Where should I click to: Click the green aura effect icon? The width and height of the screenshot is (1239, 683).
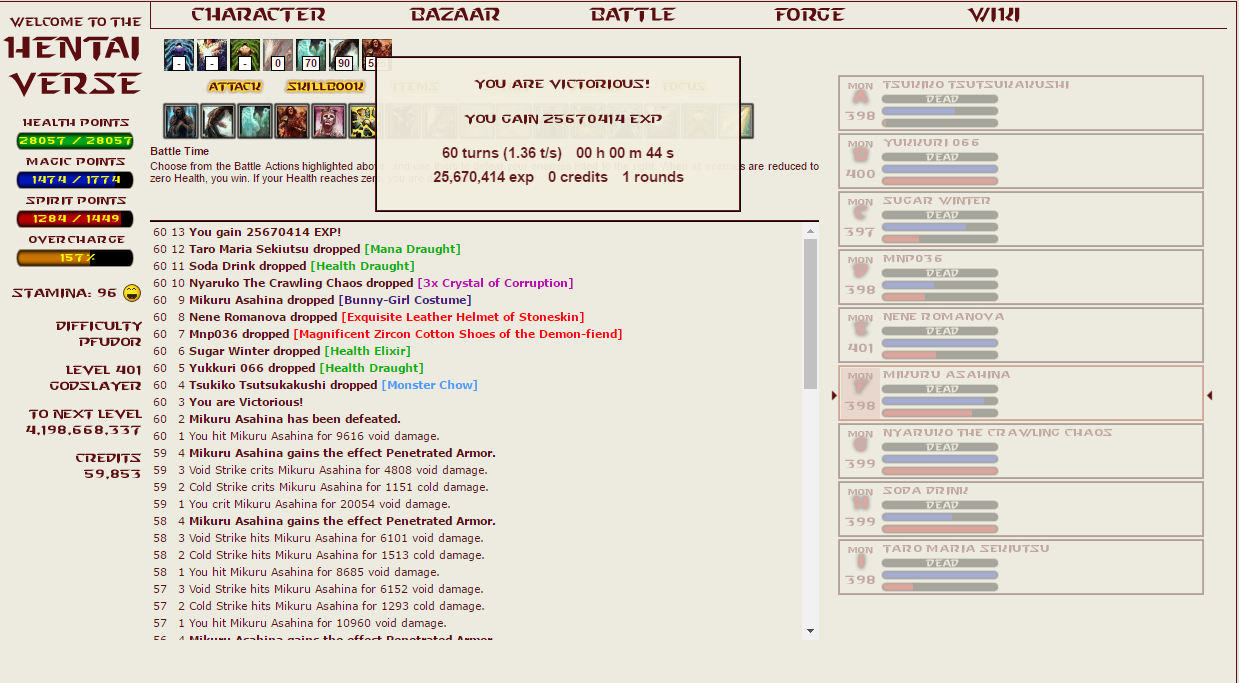tap(245, 55)
